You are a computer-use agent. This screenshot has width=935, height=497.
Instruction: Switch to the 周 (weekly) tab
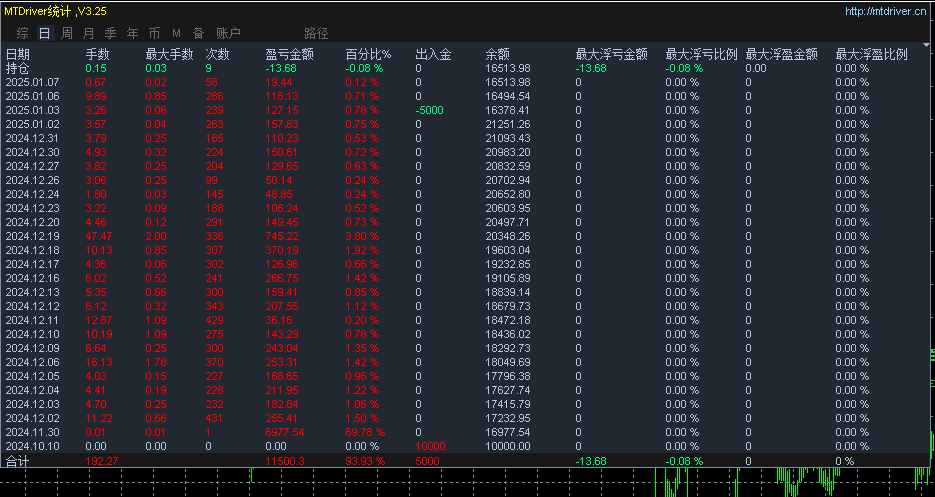pos(66,33)
